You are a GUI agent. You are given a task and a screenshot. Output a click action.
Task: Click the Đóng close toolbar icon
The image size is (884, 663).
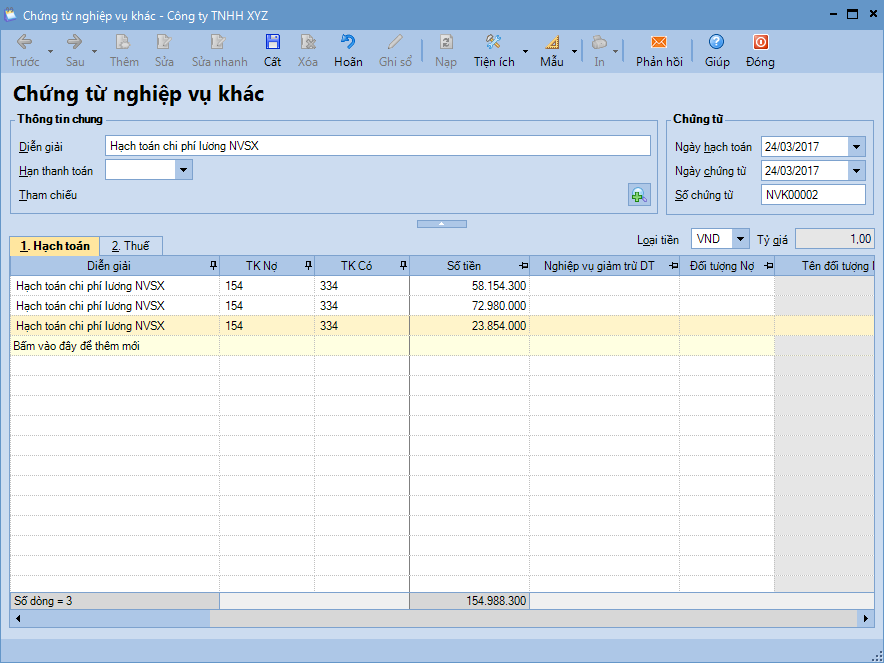click(760, 43)
